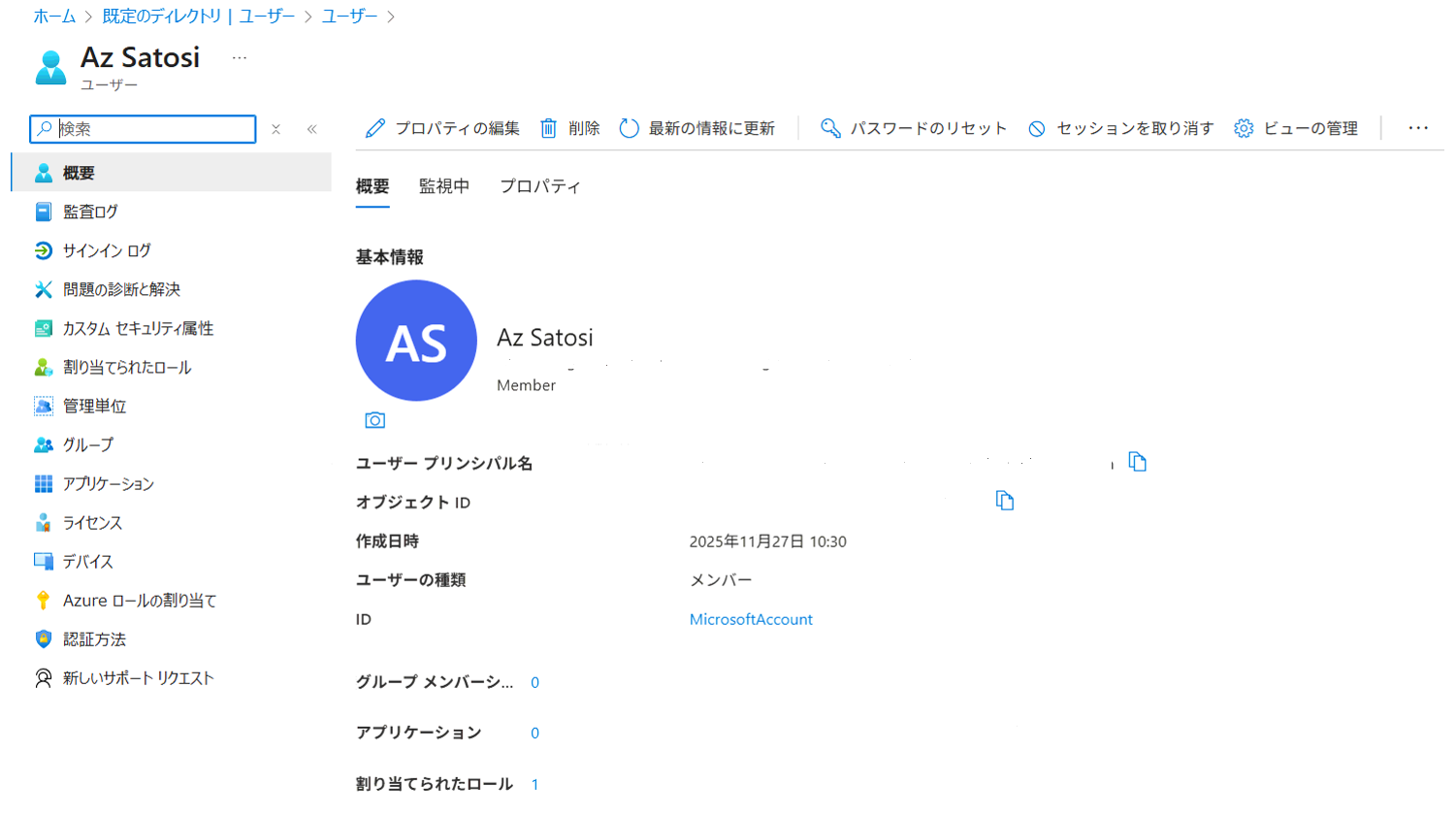Viewport: 1456px width, 818px height.
Task: Delete the user via the trash icon
Action: (x=549, y=127)
